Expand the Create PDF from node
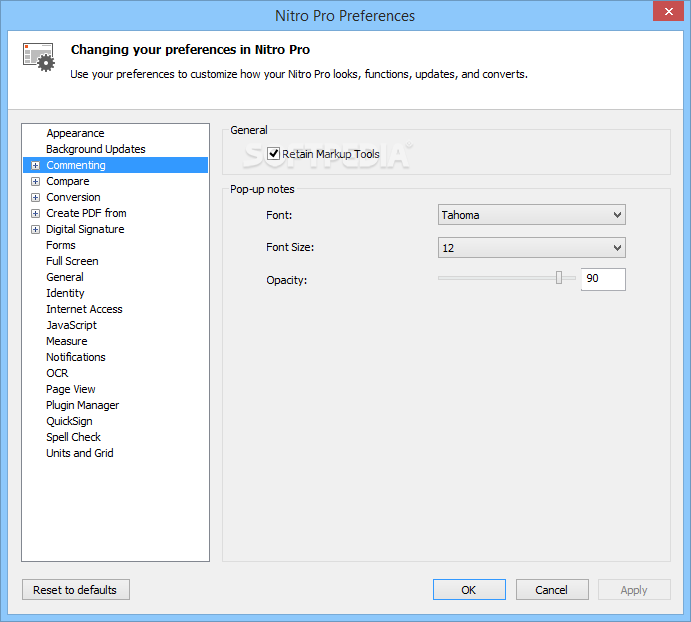 [35, 213]
